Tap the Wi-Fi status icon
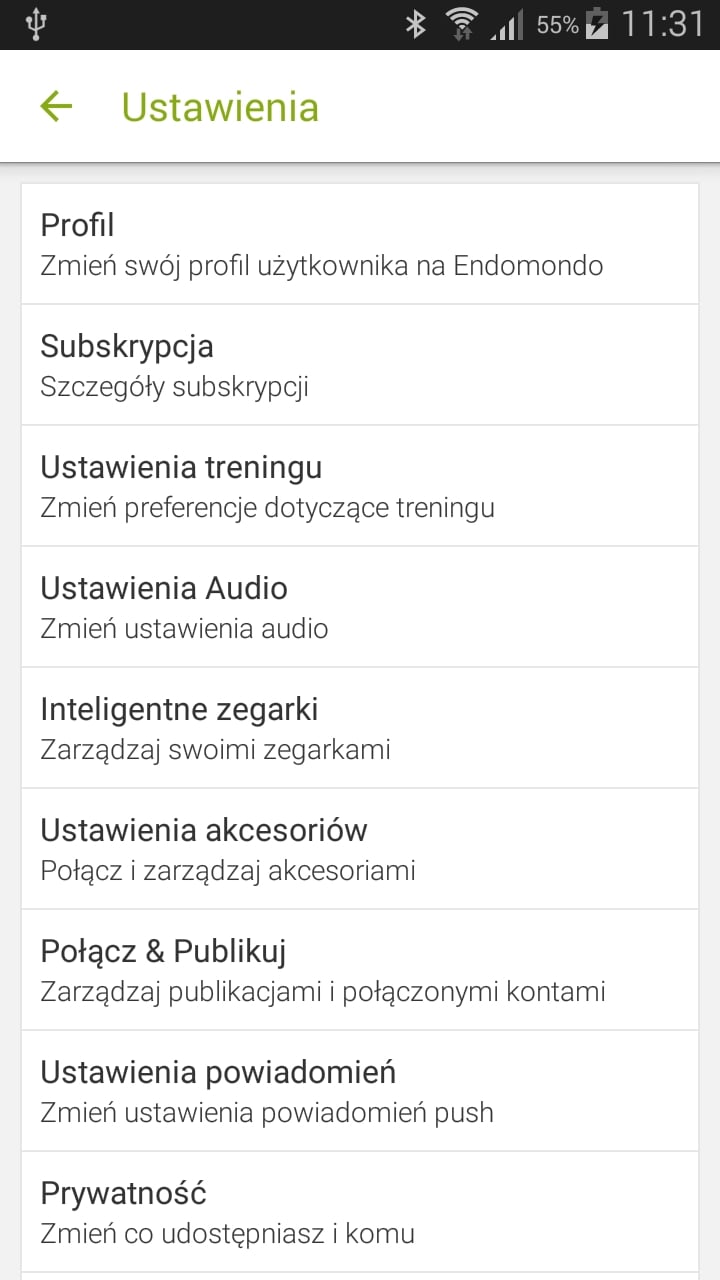 pyautogui.click(x=462, y=24)
